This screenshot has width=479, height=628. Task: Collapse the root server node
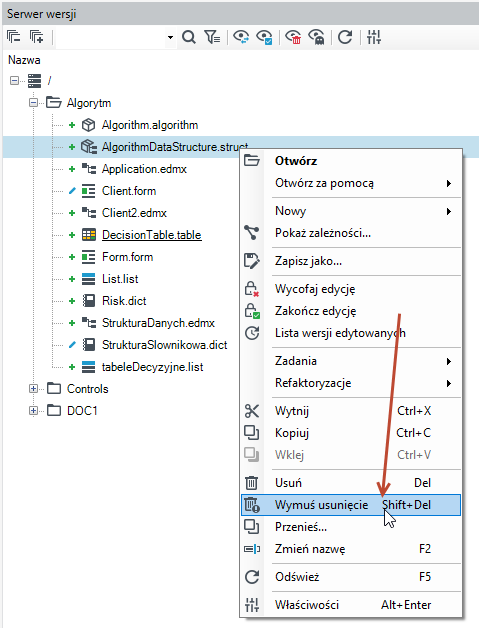(x=14, y=81)
